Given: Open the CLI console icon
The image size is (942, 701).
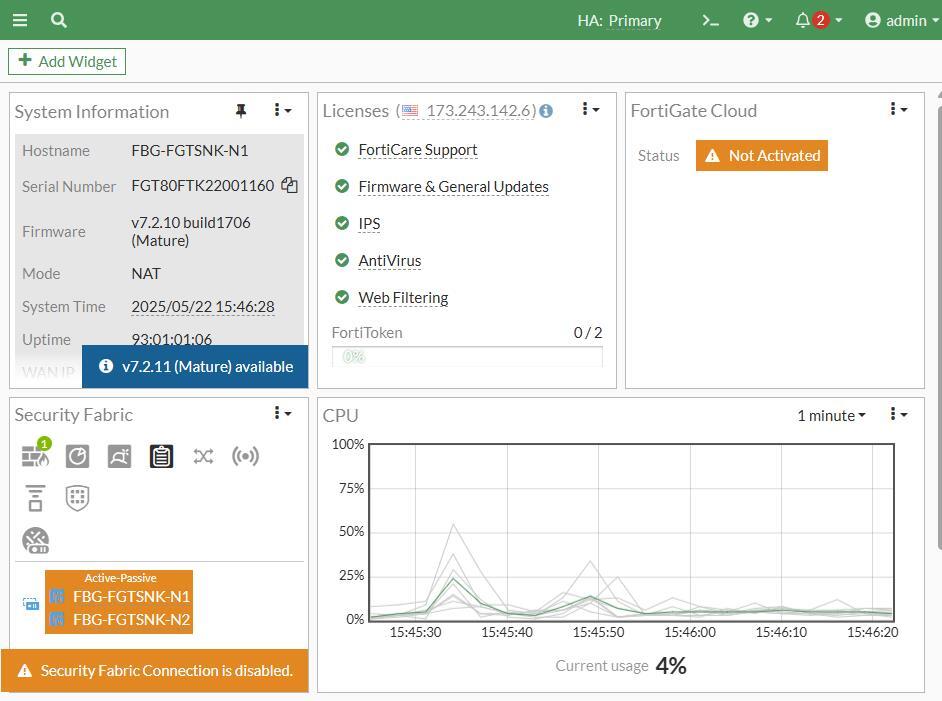Looking at the screenshot, I should click(x=710, y=20).
